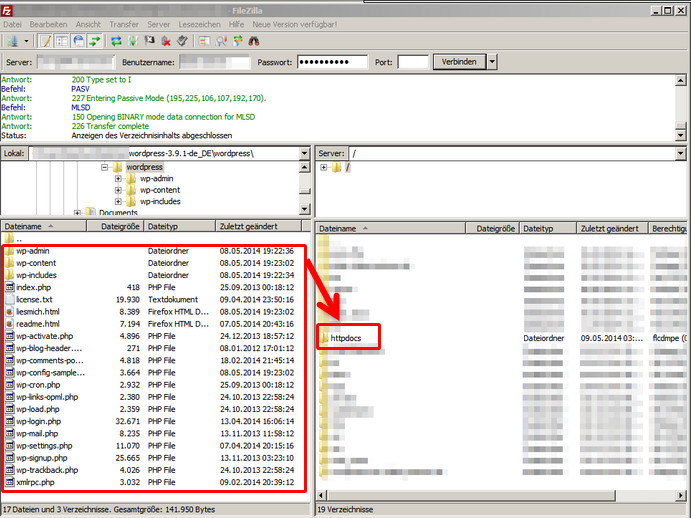Open the Ansicht menu
The height and width of the screenshot is (518, 691).
coord(88,24)
